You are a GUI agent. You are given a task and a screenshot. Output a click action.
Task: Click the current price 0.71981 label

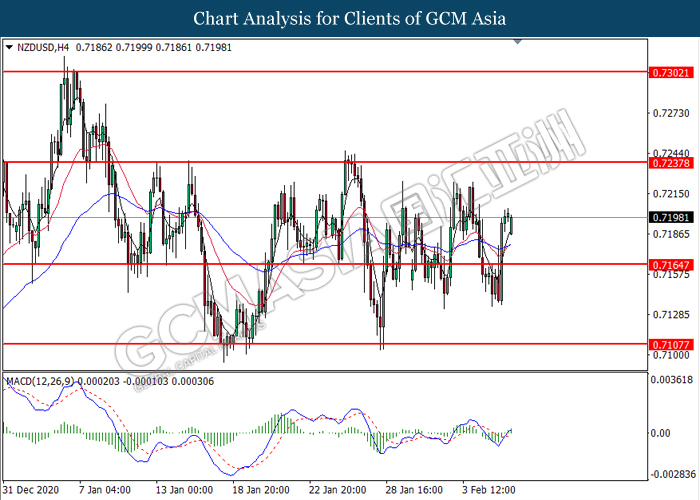tap(671, 217)
